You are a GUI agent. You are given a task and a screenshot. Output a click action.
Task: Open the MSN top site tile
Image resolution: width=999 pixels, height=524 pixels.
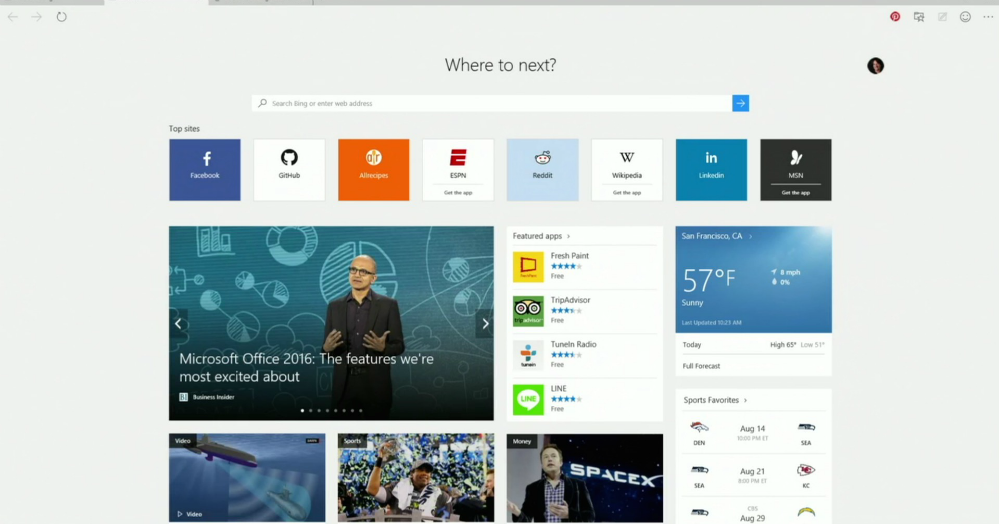796,170
